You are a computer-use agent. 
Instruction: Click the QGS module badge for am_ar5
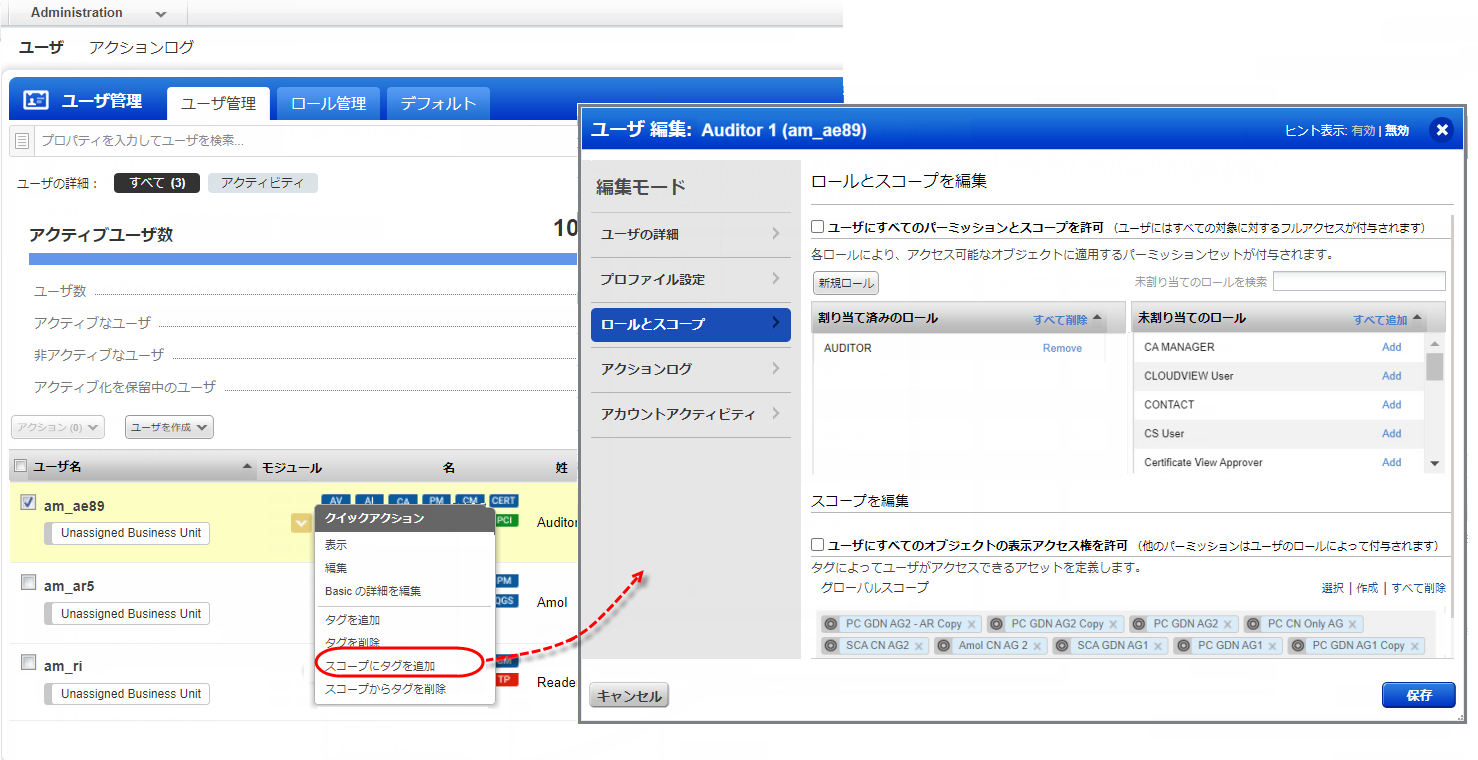coord(506,600)
